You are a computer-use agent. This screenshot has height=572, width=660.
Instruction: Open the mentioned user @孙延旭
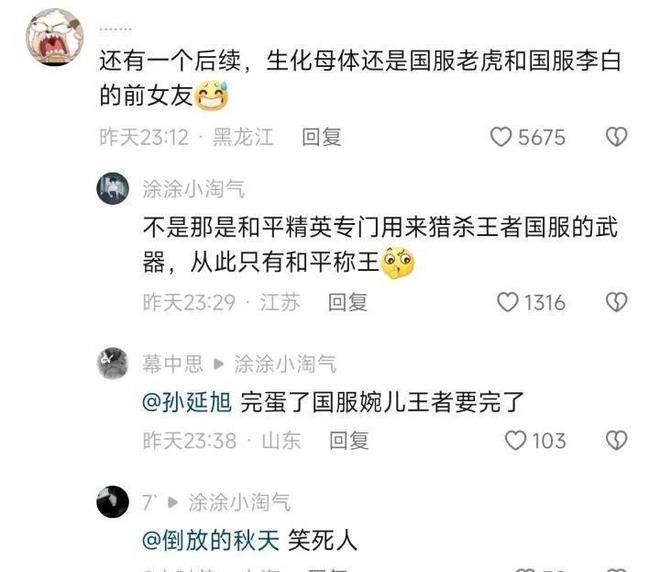187,402
